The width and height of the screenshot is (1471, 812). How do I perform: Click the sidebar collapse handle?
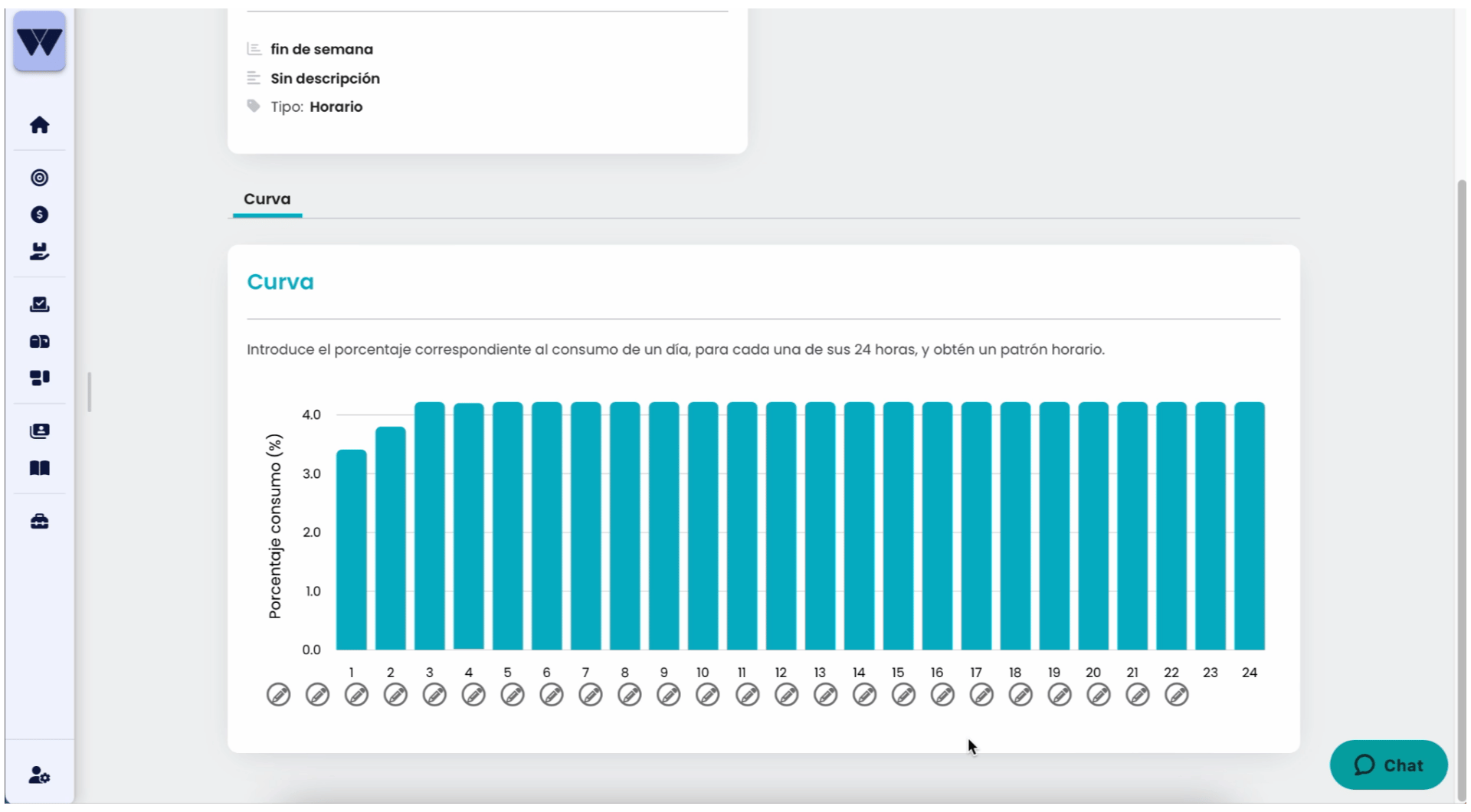coord(90,392)
